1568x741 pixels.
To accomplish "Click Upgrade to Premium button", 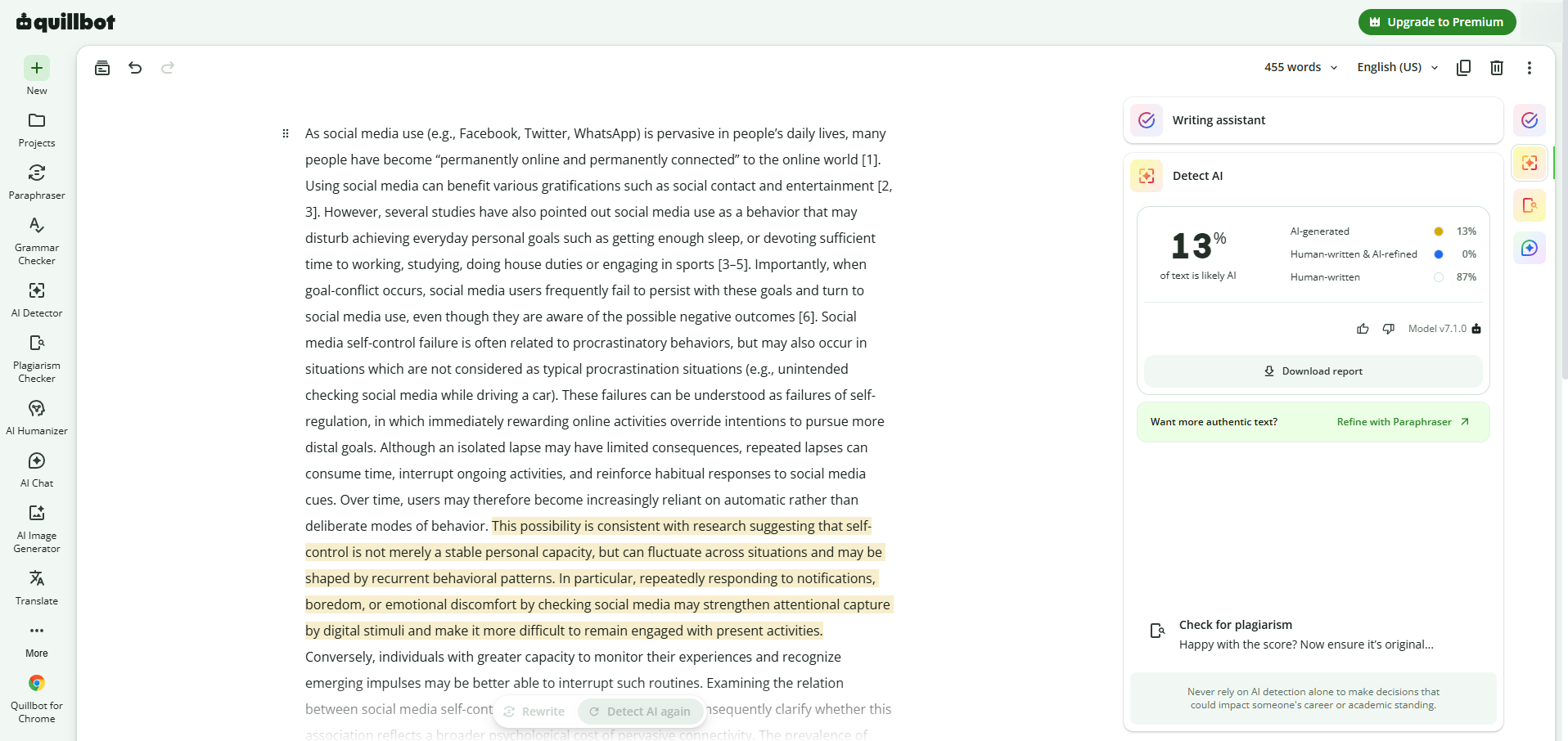I will (x=1437, y=22).
